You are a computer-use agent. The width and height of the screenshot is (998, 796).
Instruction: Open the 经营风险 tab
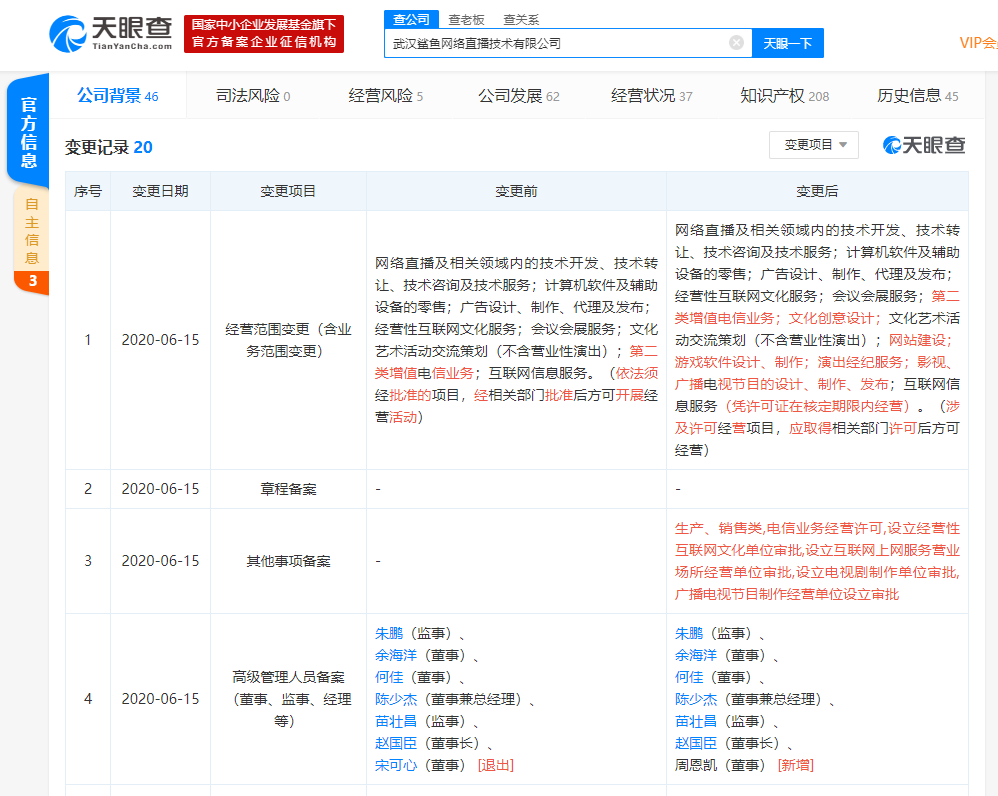coord(384,95)
